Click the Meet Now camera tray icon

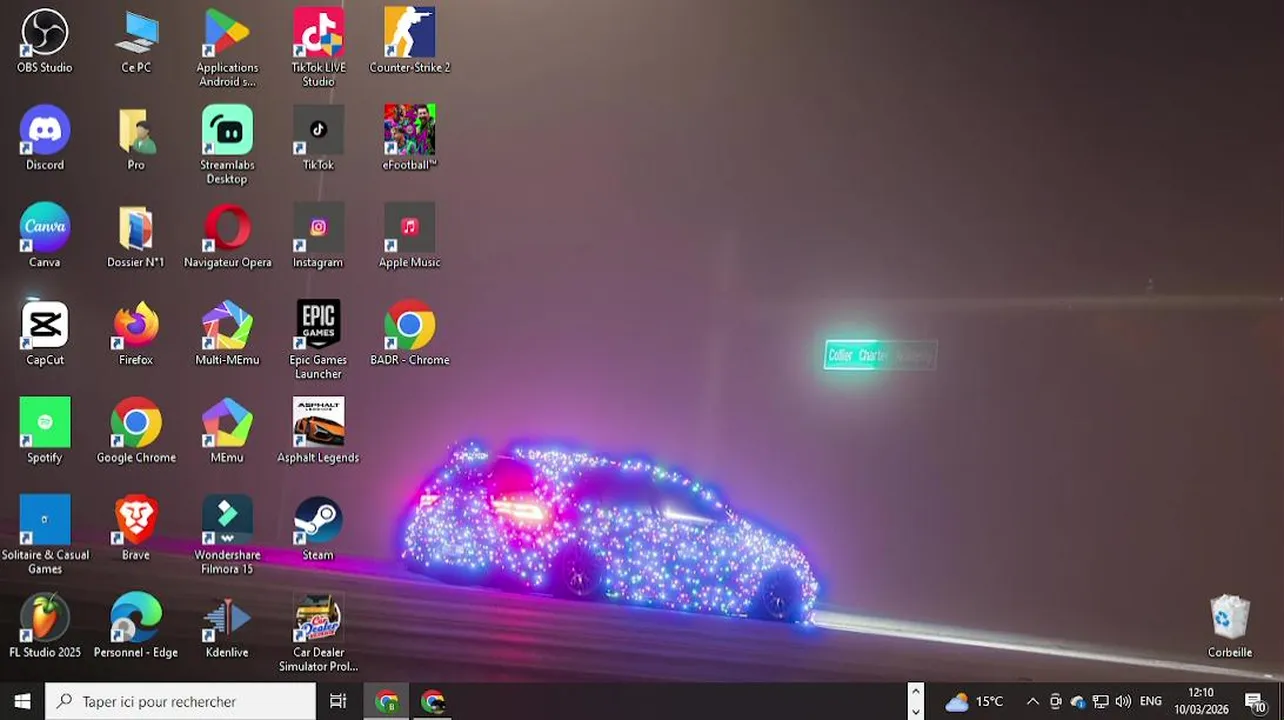pyautogui.click(x=1056, y=701)
